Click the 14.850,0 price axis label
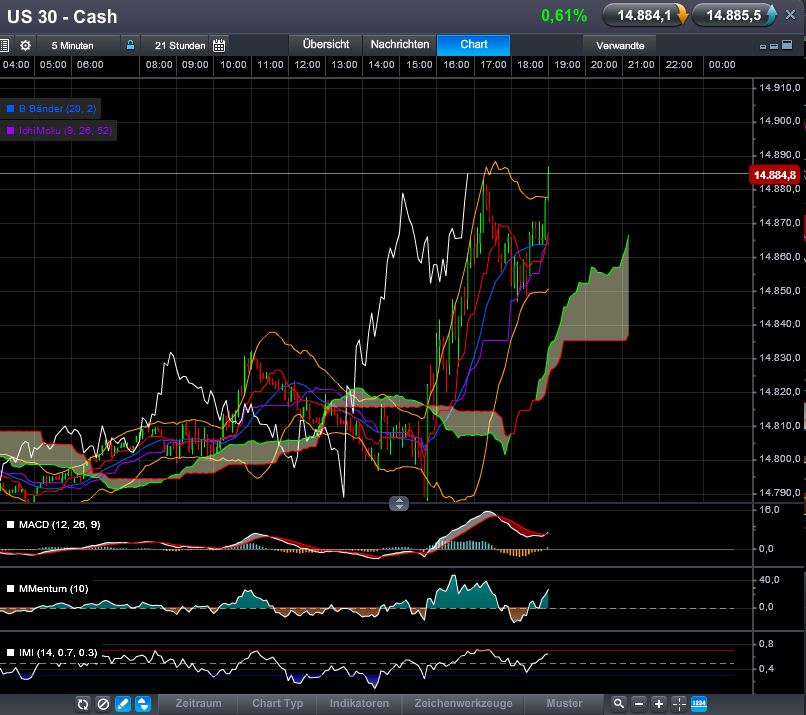The width and height of the screenshot is (806, 715). point(779,291)
